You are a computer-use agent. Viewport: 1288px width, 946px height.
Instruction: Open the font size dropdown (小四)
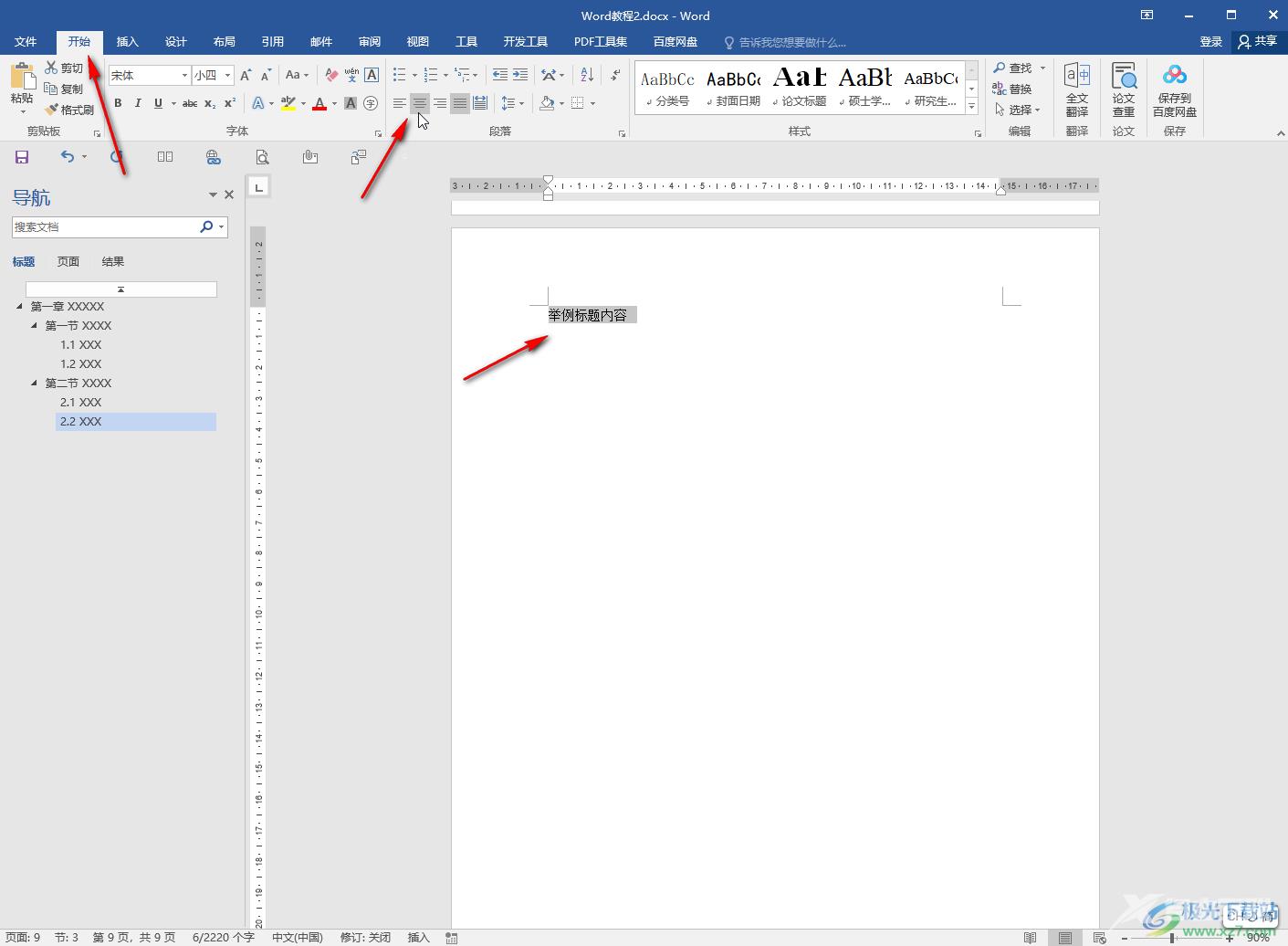pos(228,76)
